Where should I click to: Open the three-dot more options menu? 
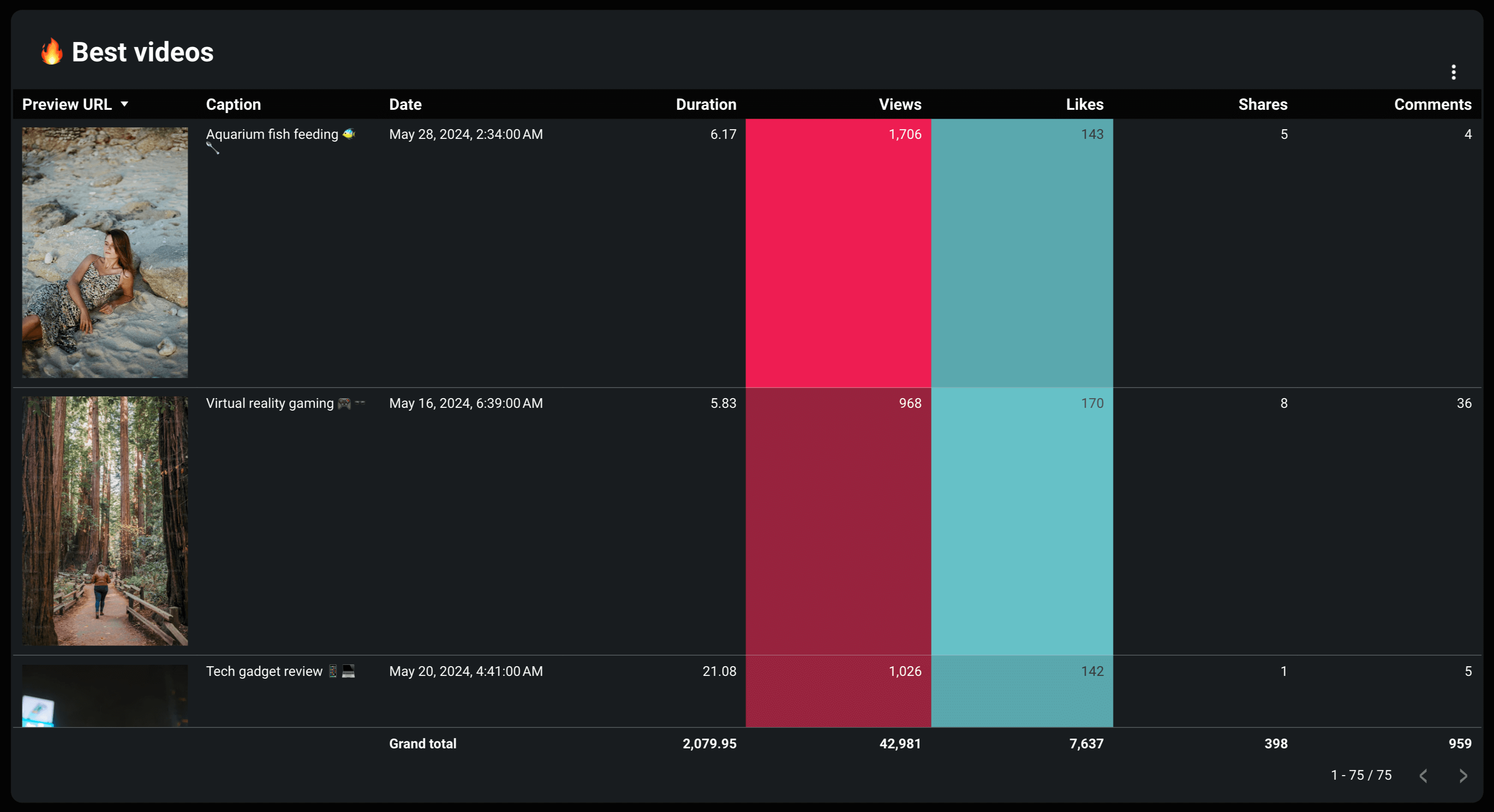click(1453, 72)
